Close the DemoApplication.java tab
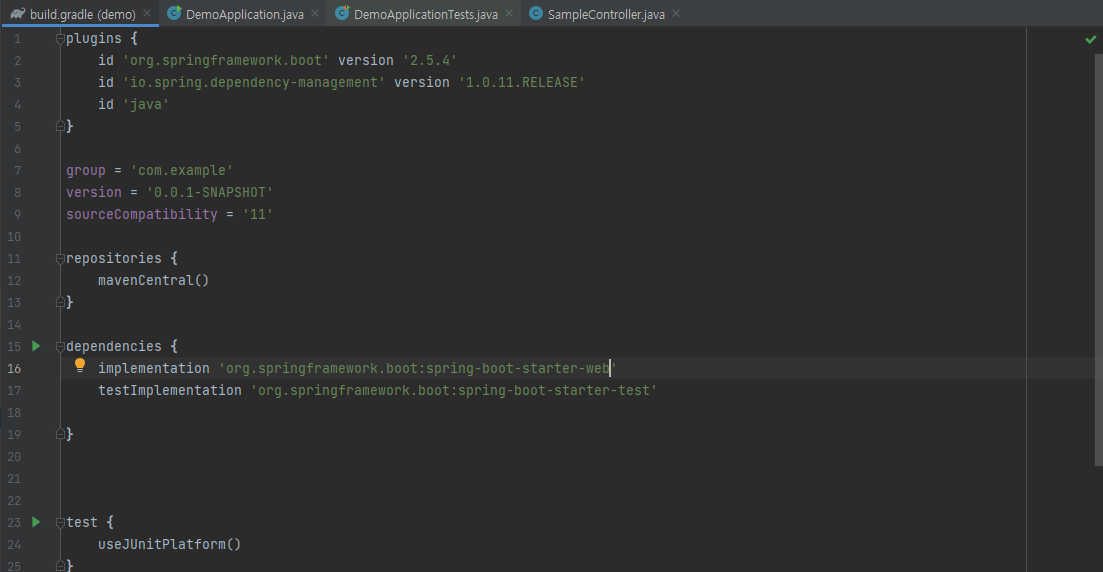1103x572 pixels. click(x=315, y=13)
